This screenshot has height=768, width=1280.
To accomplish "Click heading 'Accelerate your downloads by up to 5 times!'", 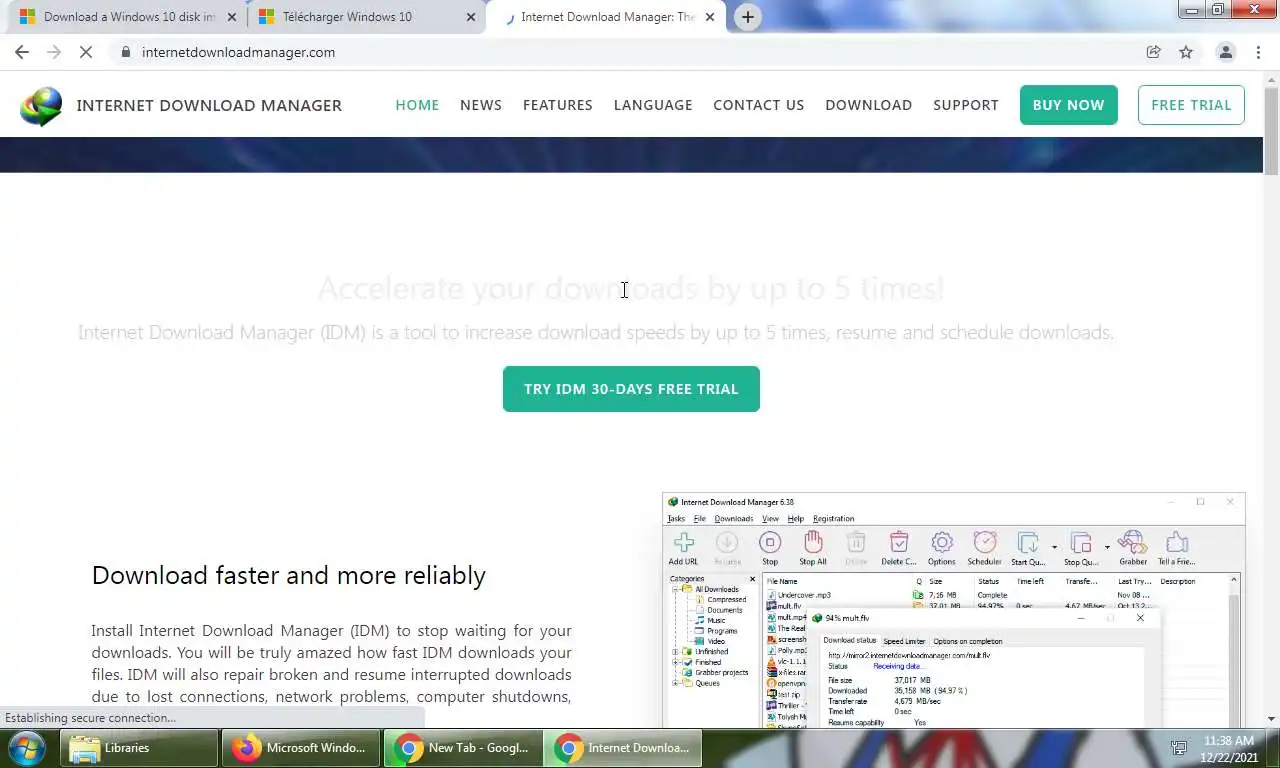I will click(x=631, y=289).
